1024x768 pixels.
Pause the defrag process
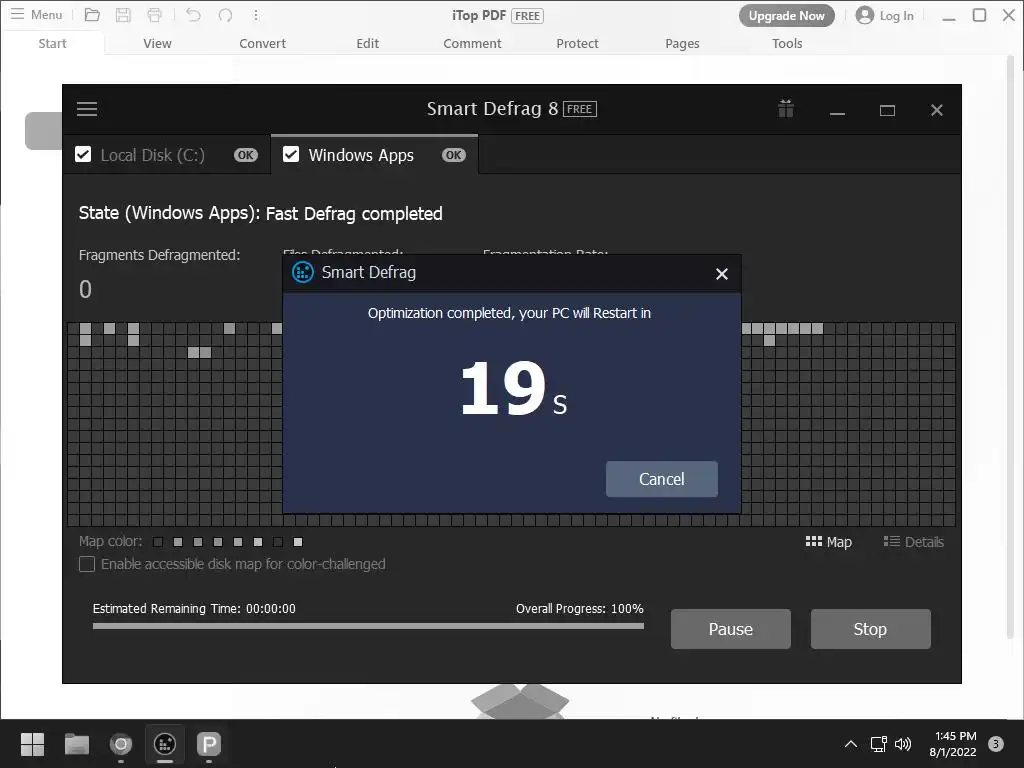pos(730,629)
